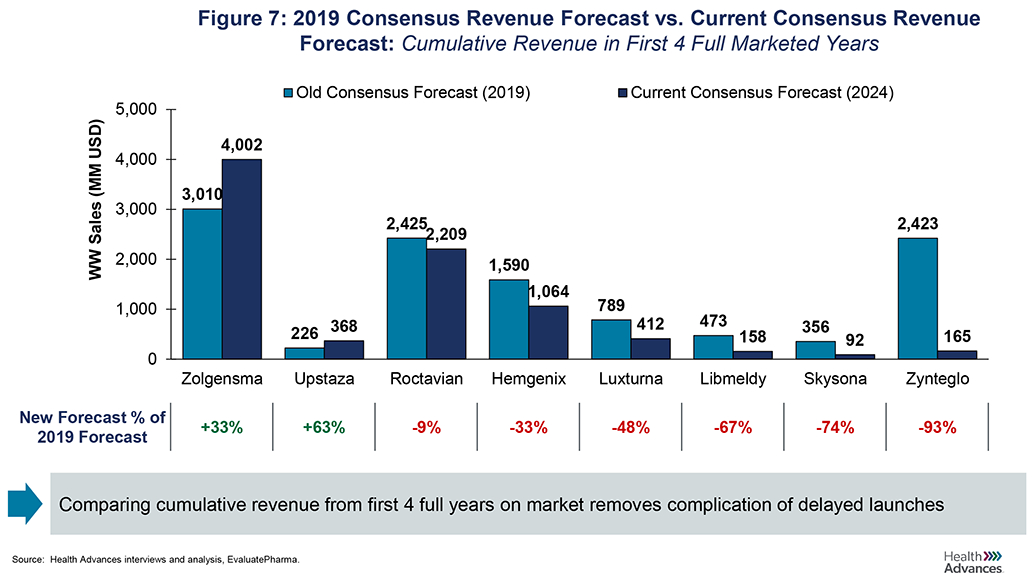Click the '-48%' value under Luxturna
This screenshot has width=1032, height=580.
point(631,427)
